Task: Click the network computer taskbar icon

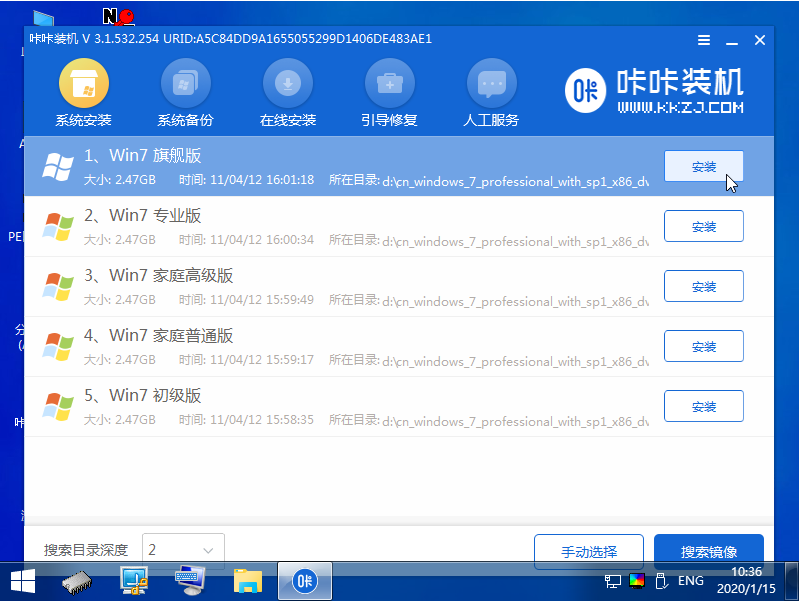Action: pyautogui.click(x=134, y=580)
